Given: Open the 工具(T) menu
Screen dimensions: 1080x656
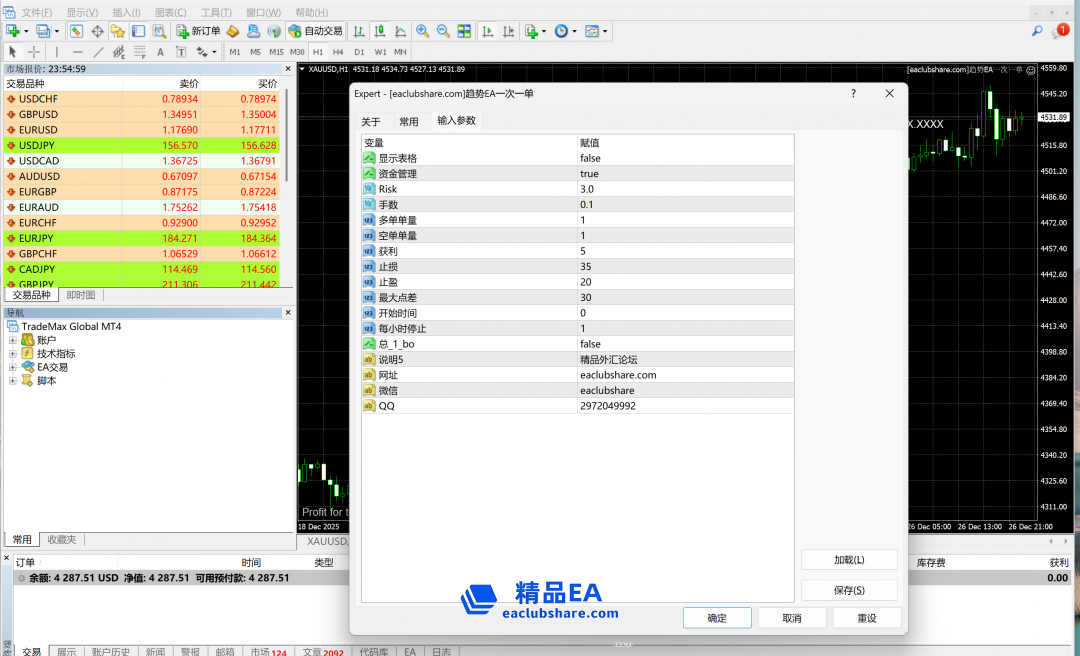Looking at the screenshot, I should click(216, 12).
